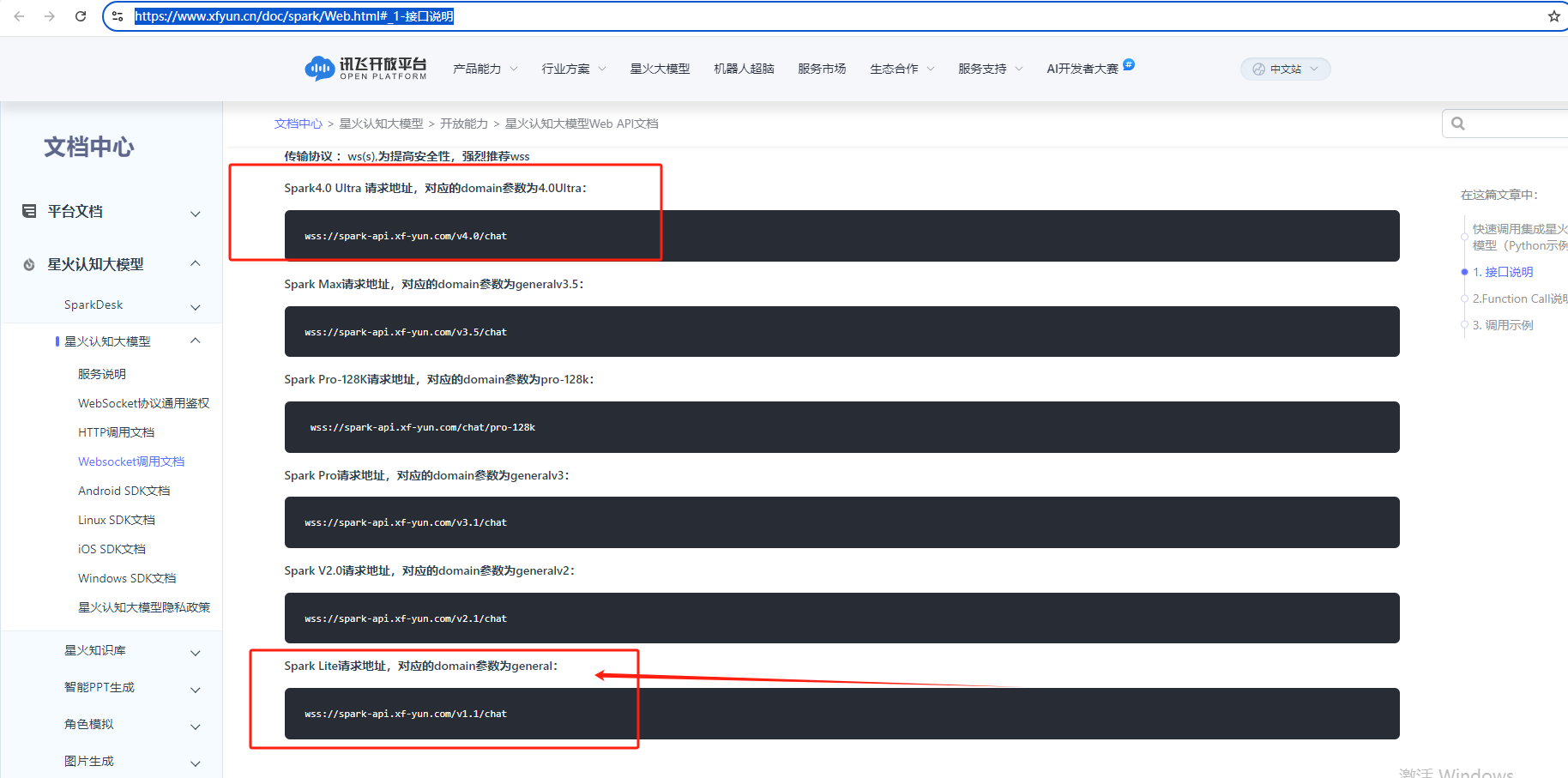Viewport: 1568px width, 778px height.
Task: Open 星火大模型 in the top navigation
Action: pos(660,69)
